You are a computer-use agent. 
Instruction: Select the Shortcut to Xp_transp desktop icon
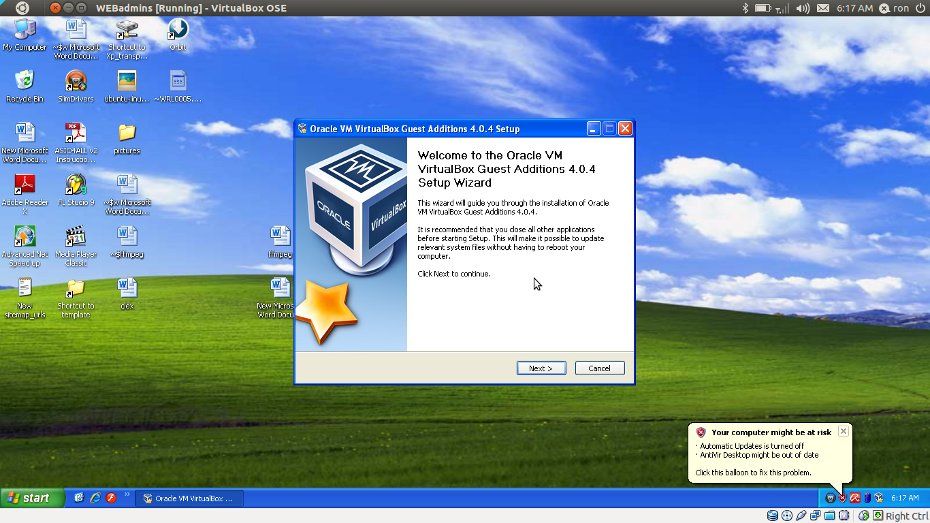[127, 39]
